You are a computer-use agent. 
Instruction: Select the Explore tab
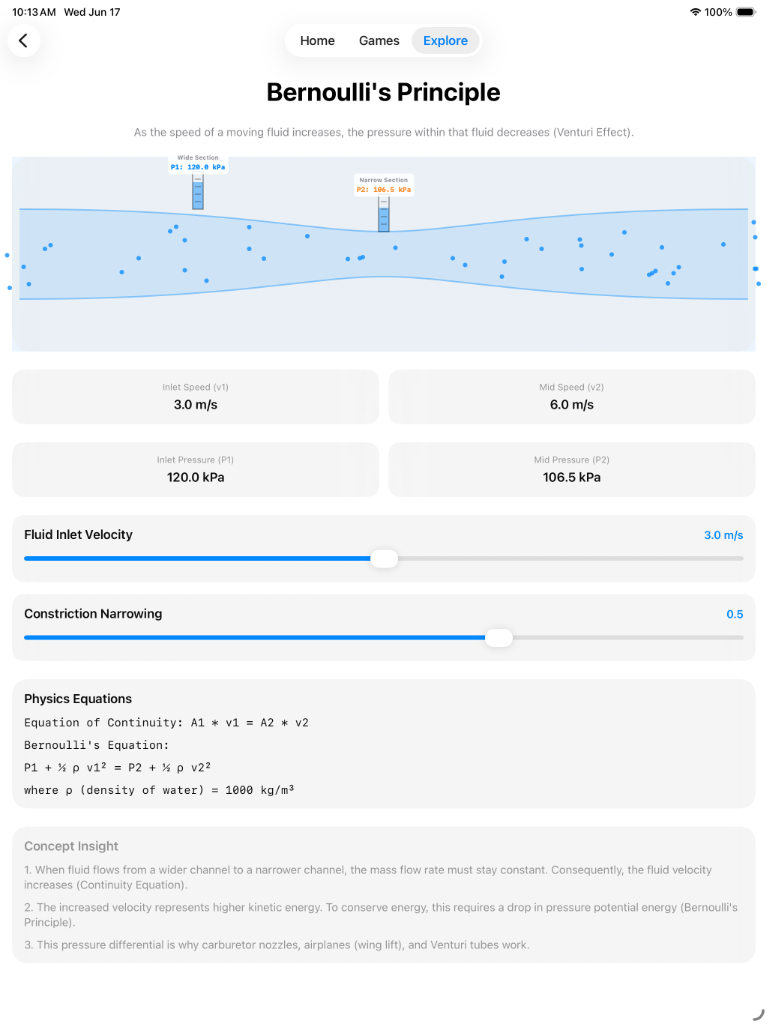(x=445, y=40)
